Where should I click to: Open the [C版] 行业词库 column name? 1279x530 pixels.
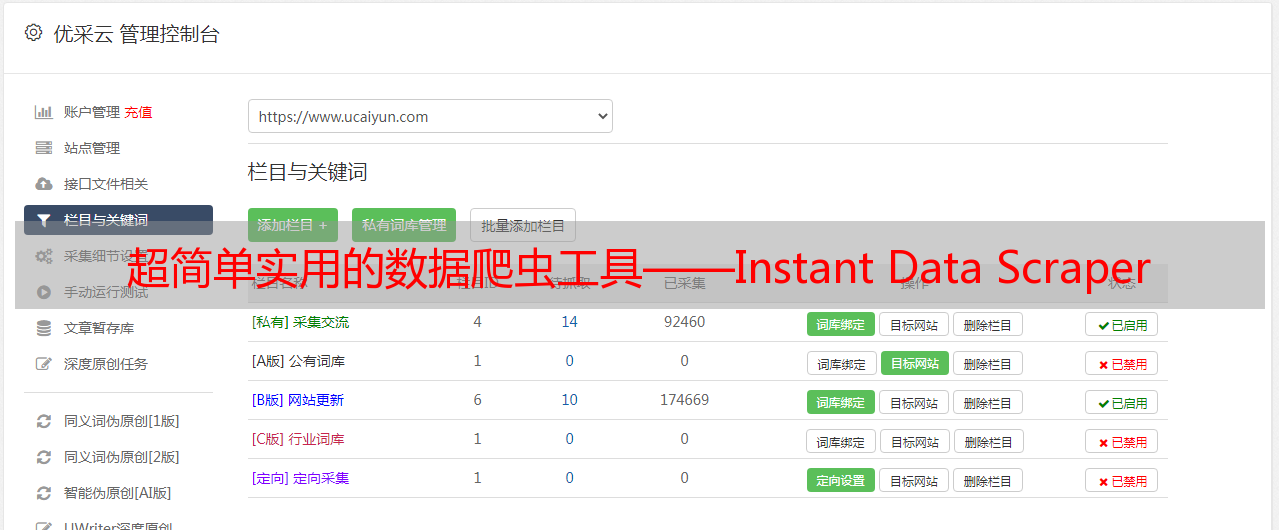coord(298,439)
